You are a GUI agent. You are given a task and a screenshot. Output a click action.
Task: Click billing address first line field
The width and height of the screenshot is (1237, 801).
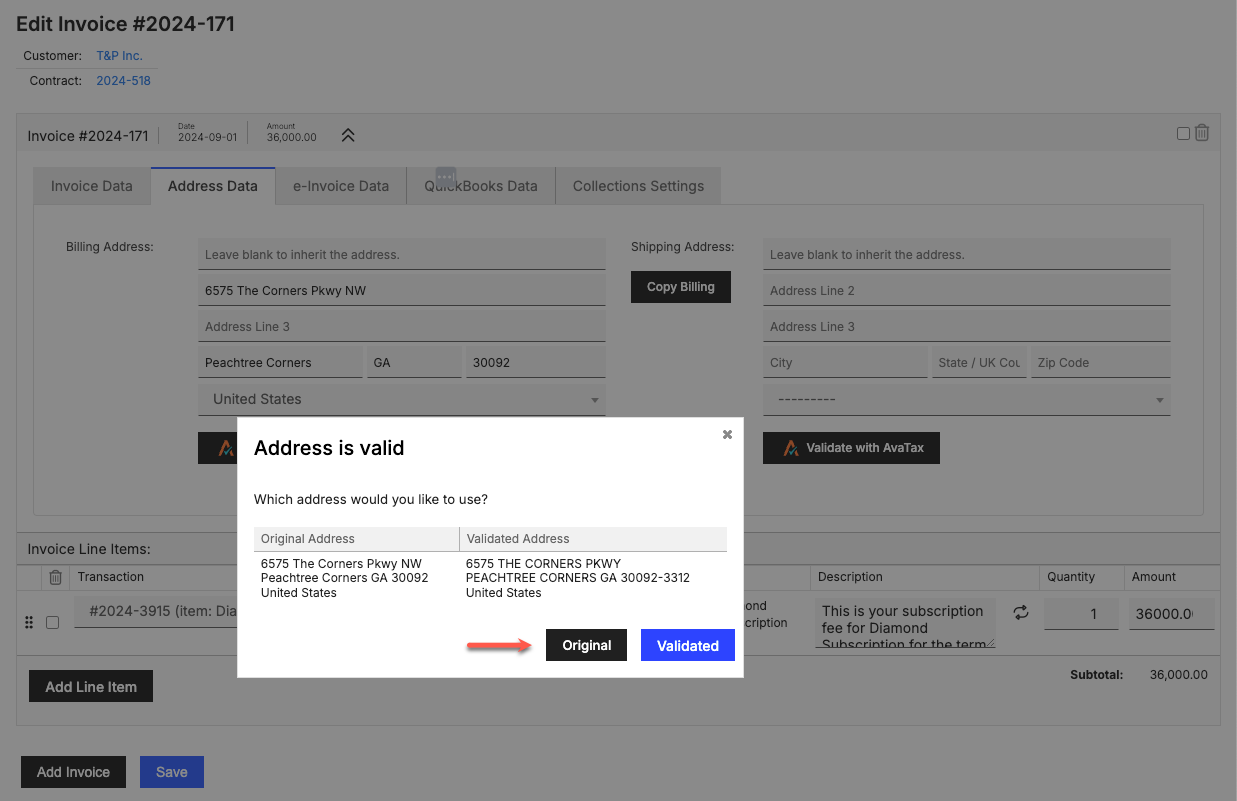click(402, 254)
